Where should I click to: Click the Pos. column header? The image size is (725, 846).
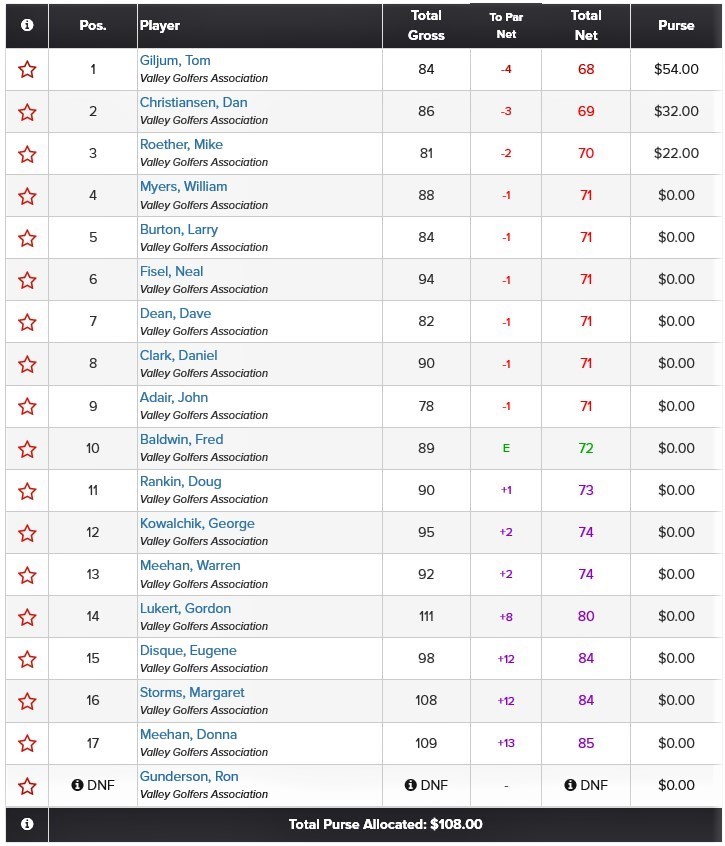[x=93, y=25]
